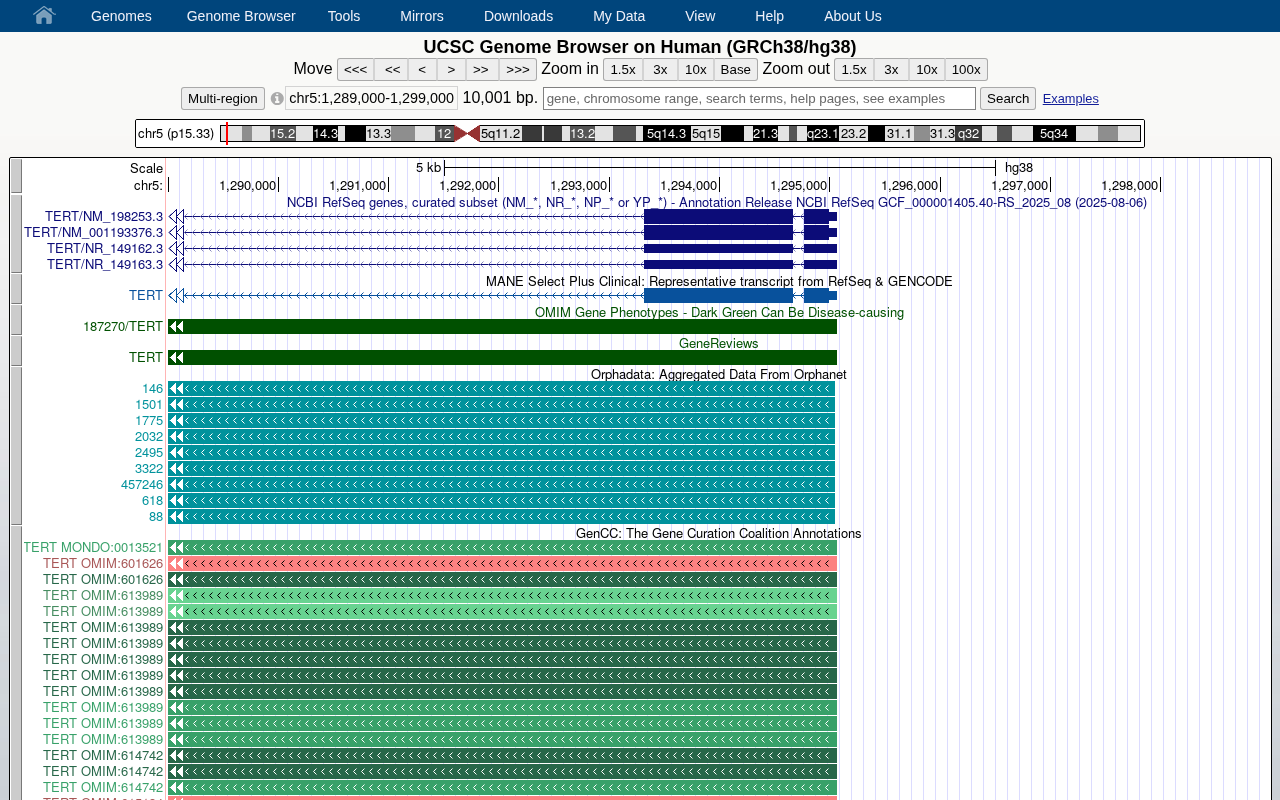
Task: Move far right with >>> button
Action: coord(518,69)
